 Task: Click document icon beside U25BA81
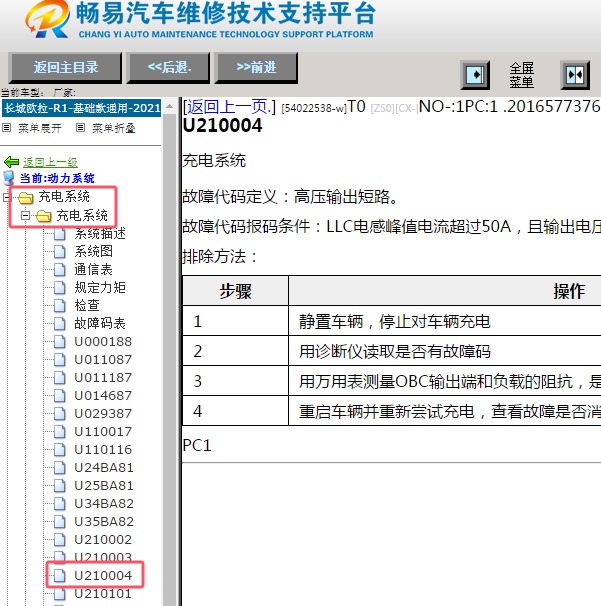[60, 485]
